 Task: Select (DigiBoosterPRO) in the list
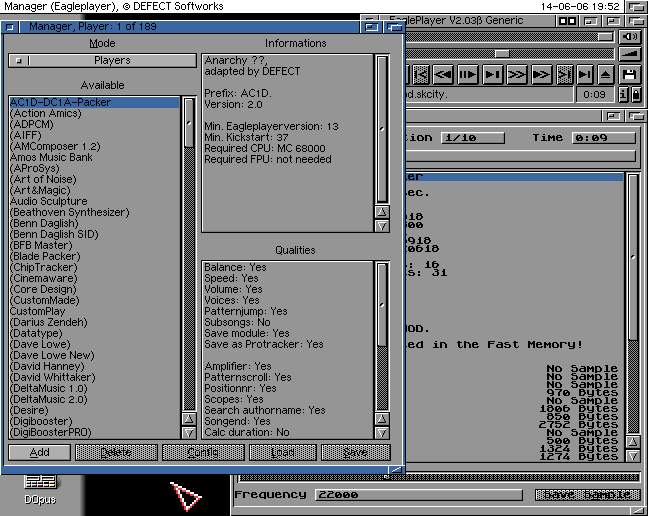click(x=94, y=432)
